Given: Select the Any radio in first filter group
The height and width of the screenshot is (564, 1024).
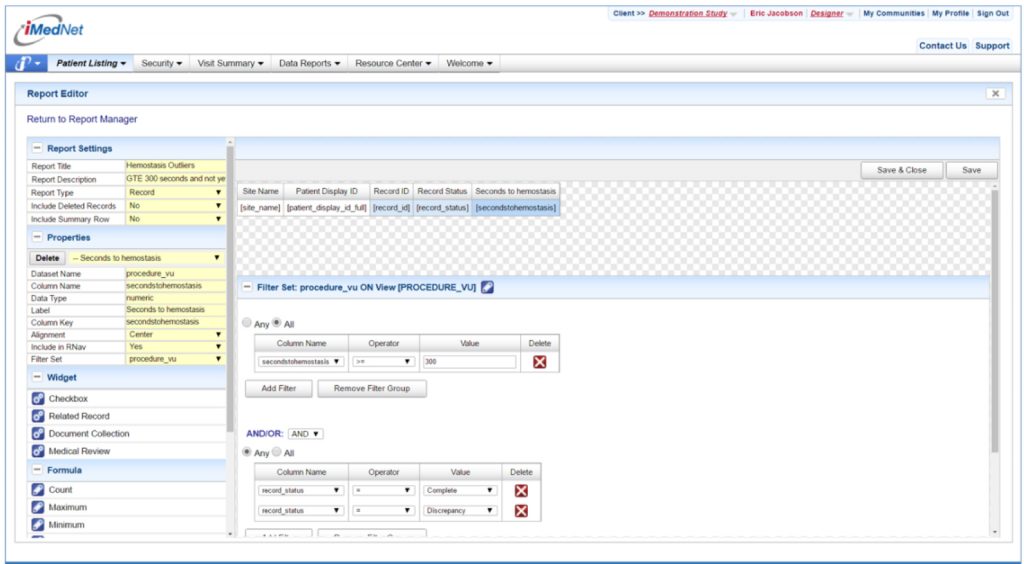Looking at the screenshot, I should [248, 324].
